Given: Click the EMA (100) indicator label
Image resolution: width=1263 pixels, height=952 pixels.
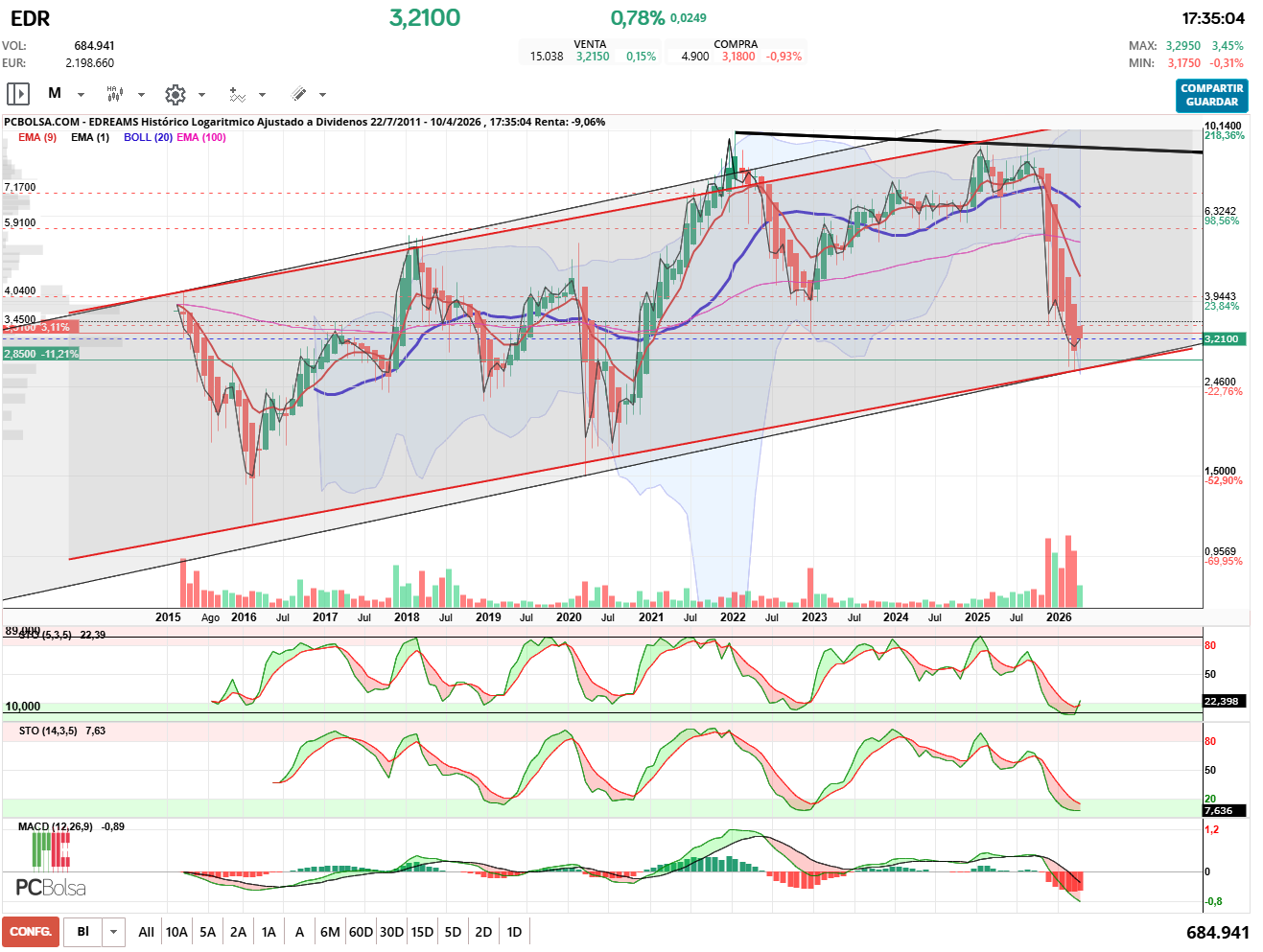Looking at the screenshot, I should pos(201,137).
